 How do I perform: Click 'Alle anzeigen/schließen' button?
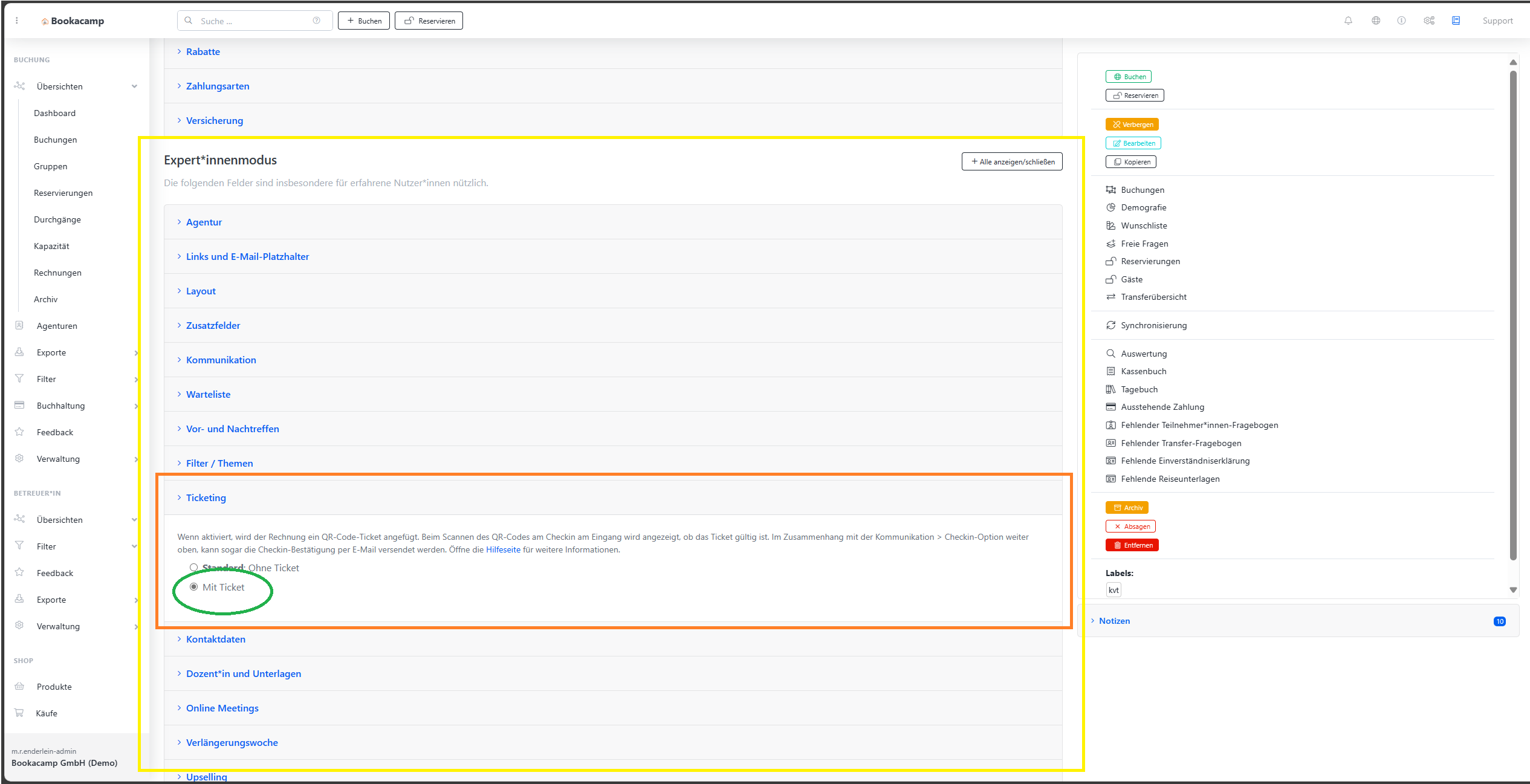point(1012,161)
